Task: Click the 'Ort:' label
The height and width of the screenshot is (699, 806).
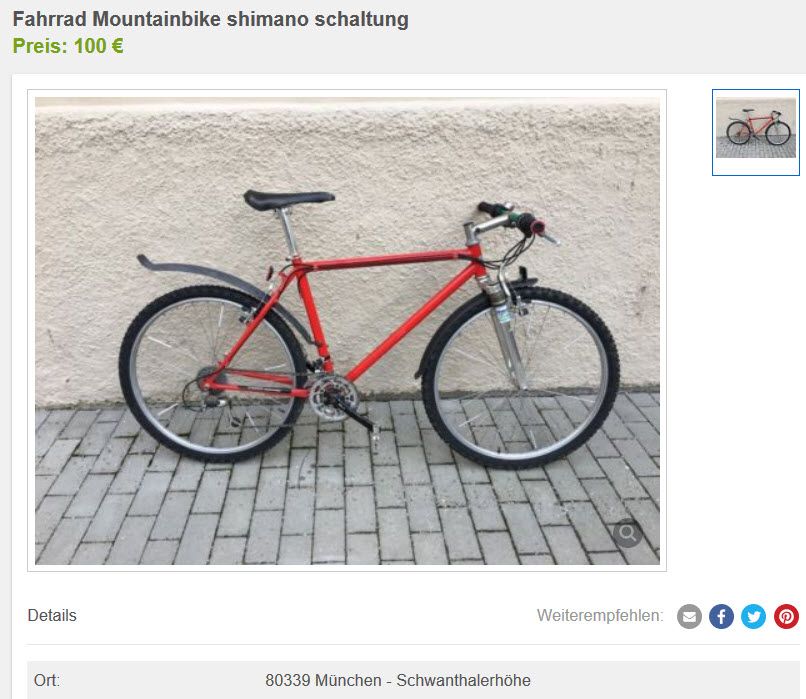Action: click(x=47, y=680)
